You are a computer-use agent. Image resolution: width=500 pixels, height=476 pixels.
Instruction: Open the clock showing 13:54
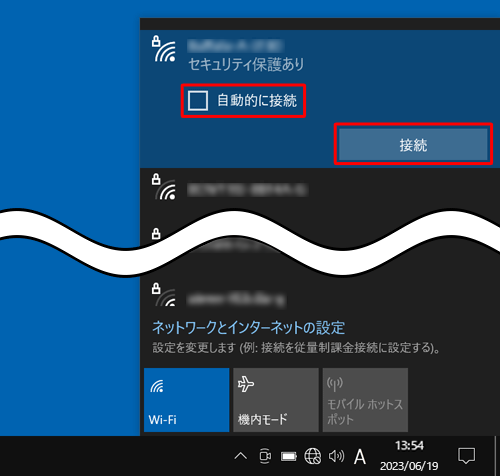409,456
